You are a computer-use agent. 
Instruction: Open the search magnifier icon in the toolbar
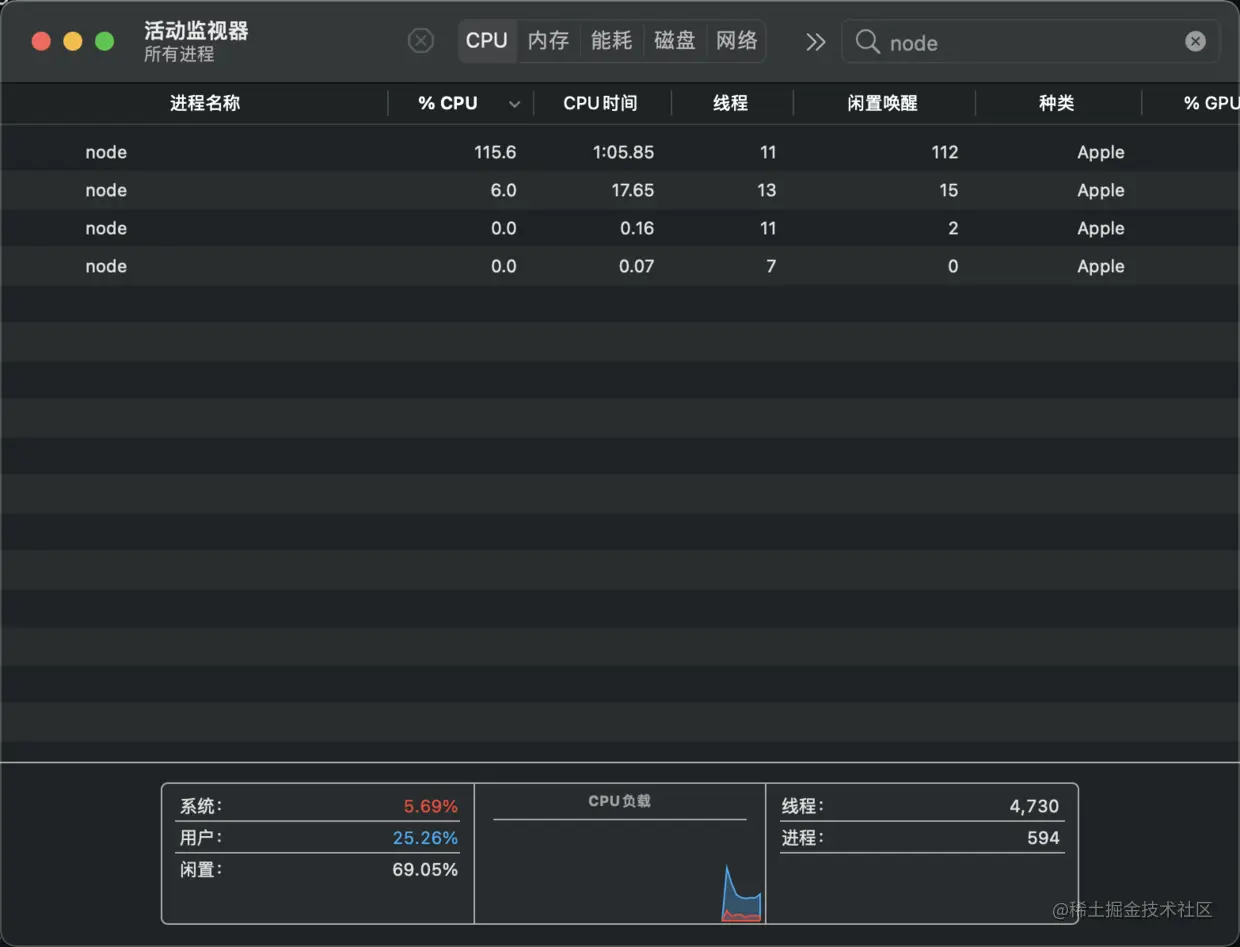pyautogui.click(x=866, y=42)
